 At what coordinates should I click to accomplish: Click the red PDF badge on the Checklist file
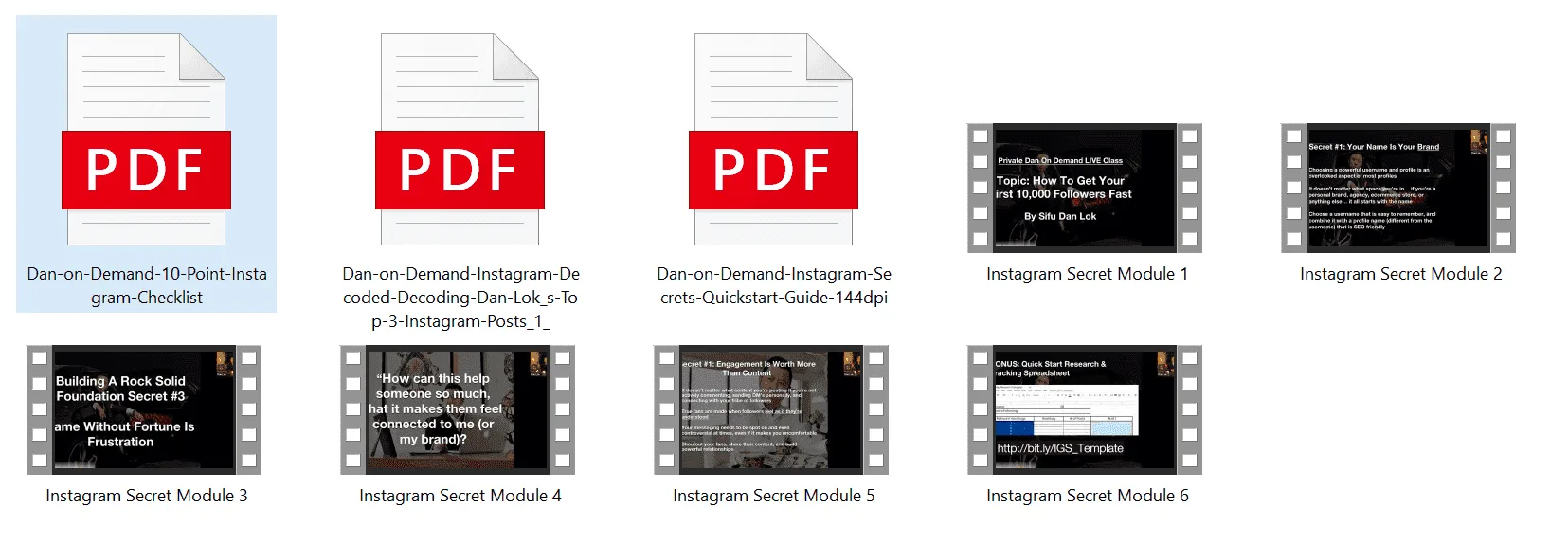(x=146, y=171)
